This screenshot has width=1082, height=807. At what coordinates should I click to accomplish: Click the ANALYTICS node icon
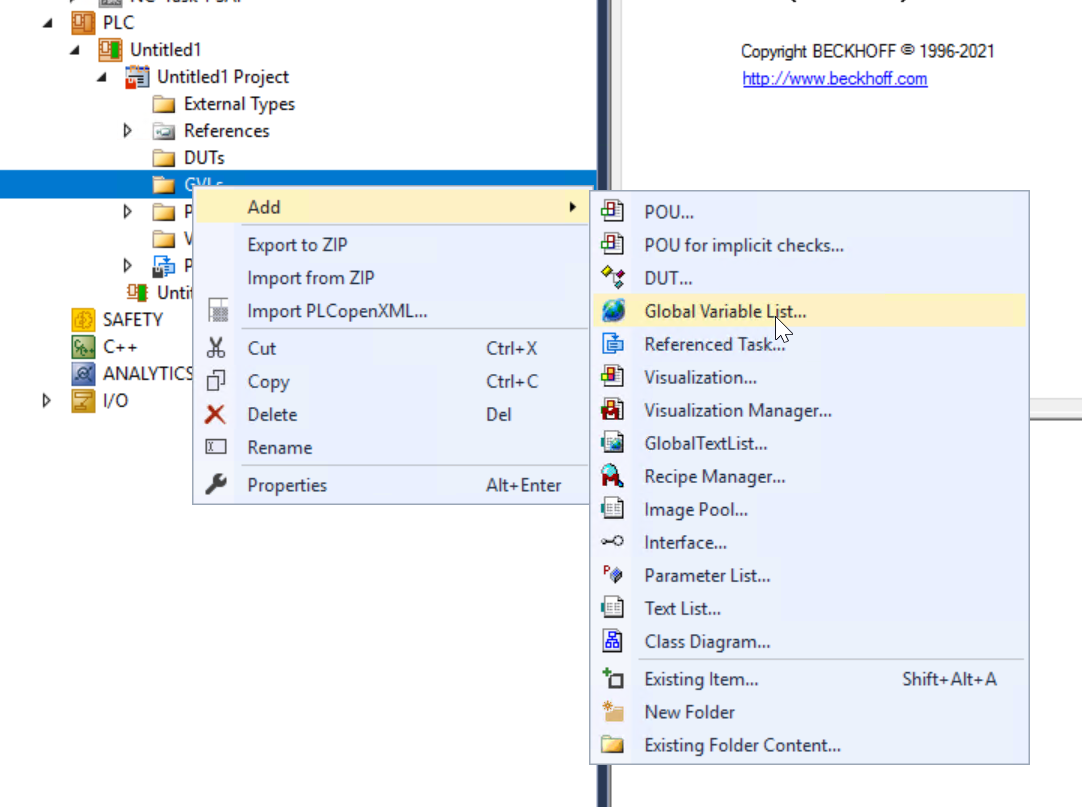point(83,373)
